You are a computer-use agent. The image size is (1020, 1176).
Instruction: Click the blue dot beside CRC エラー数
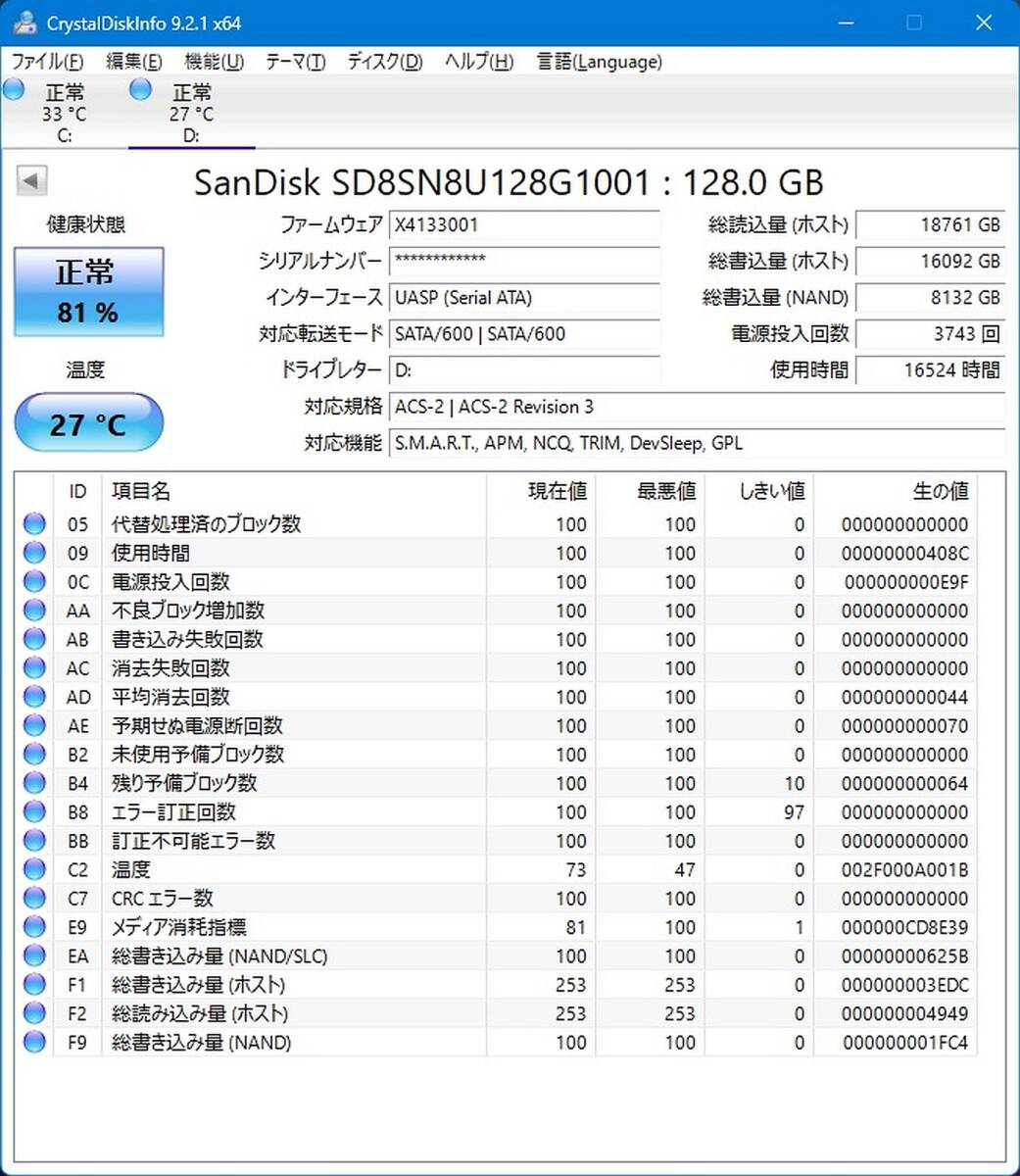tap(34, 898)
